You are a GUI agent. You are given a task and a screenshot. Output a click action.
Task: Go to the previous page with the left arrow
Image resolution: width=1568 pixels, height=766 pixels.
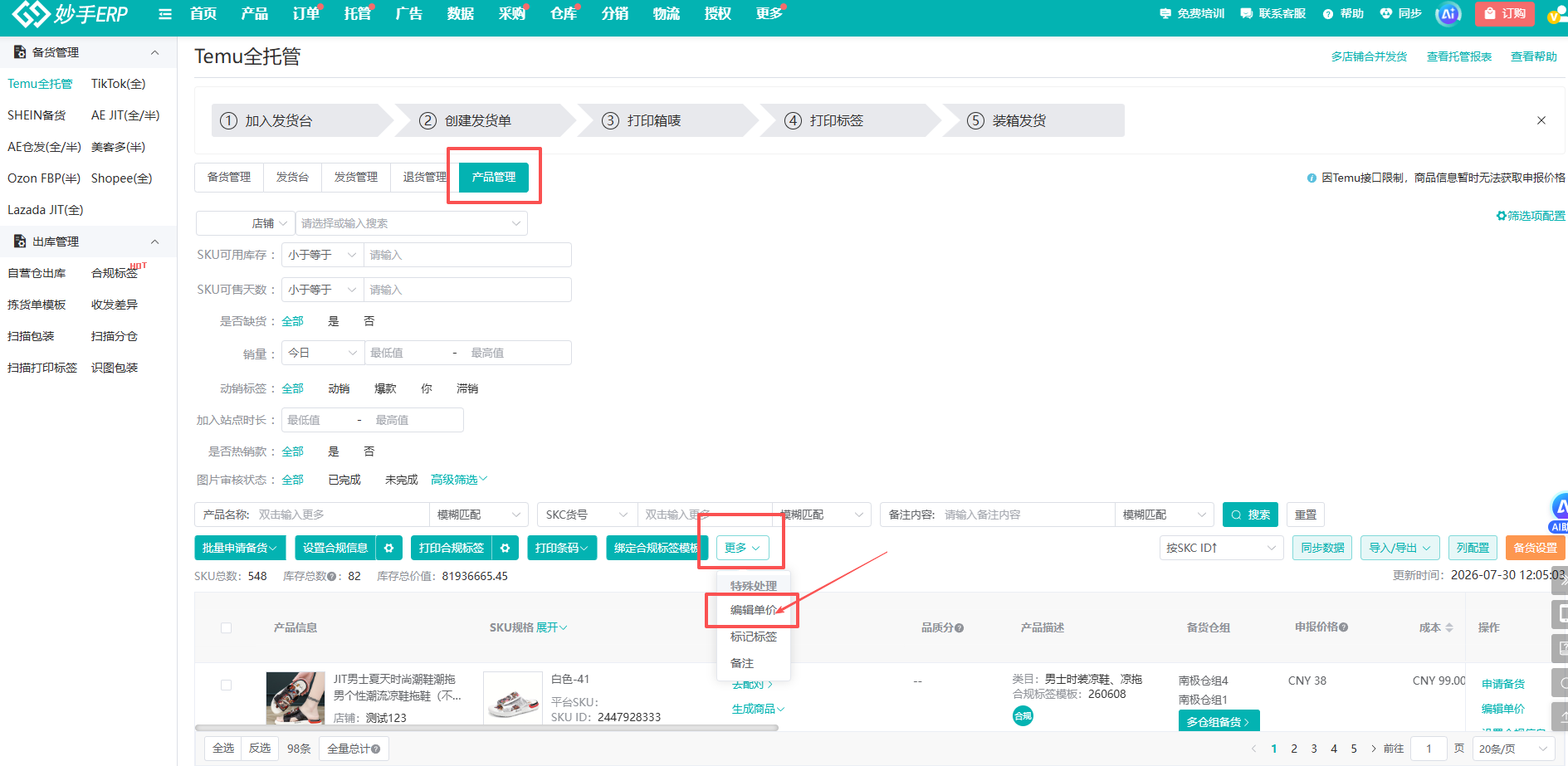[1254, 749]
